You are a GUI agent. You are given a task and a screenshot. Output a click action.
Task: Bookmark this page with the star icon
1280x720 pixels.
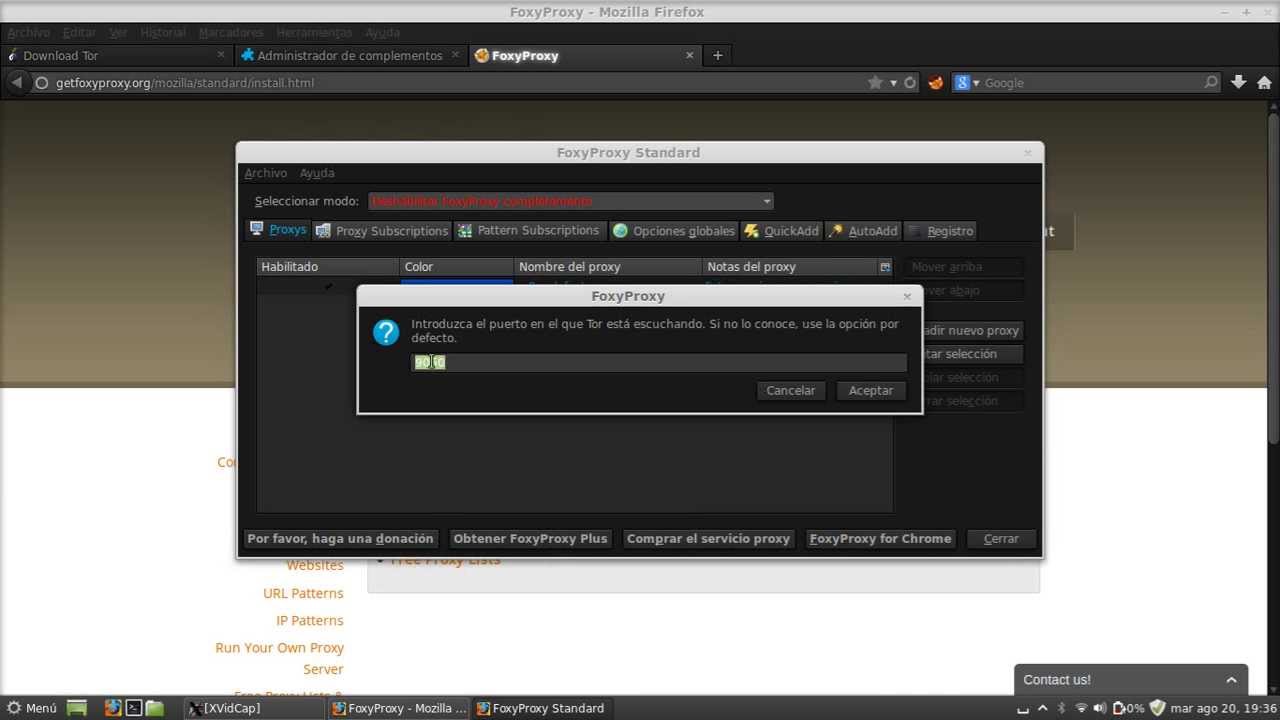pos(875,83)
